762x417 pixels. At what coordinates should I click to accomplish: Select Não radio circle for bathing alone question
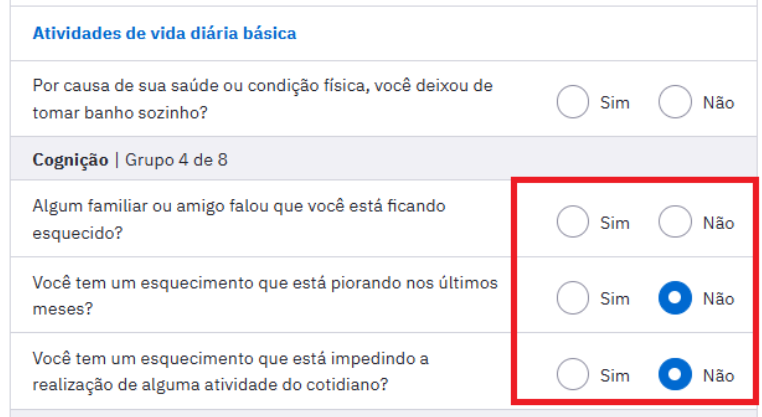pos(675,102)
